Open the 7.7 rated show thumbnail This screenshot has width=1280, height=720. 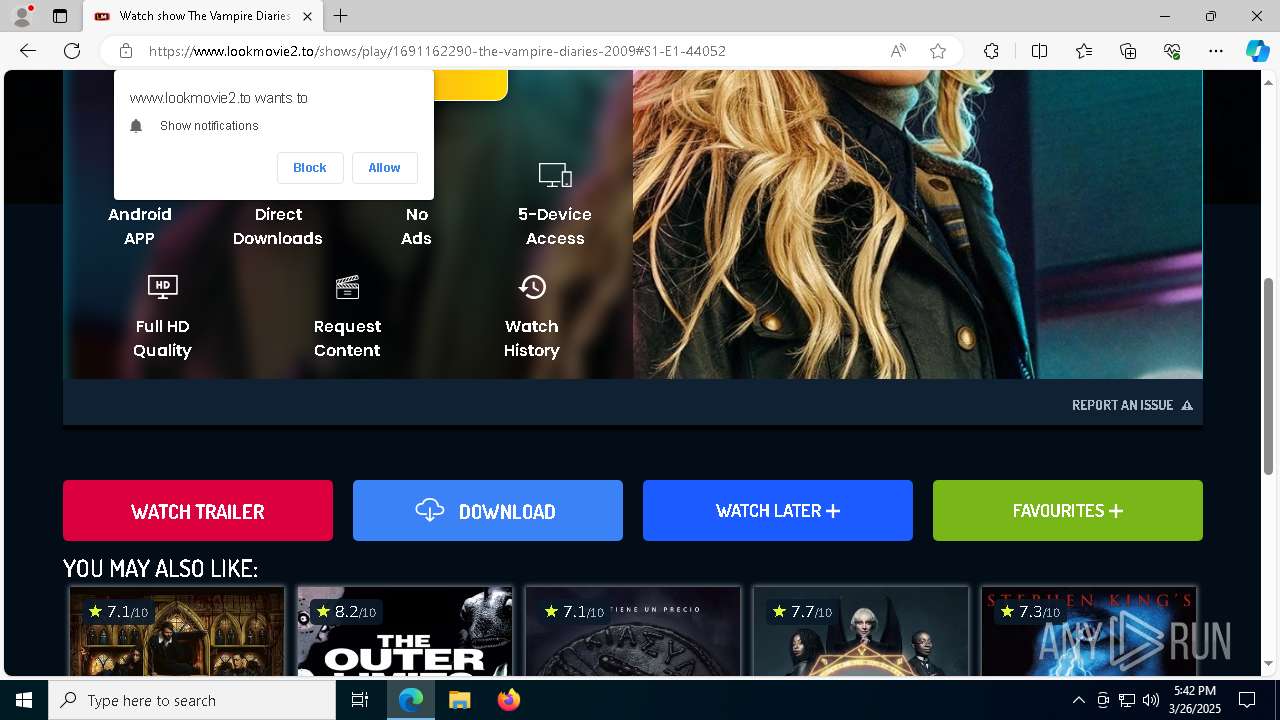(x=861, y=631)
